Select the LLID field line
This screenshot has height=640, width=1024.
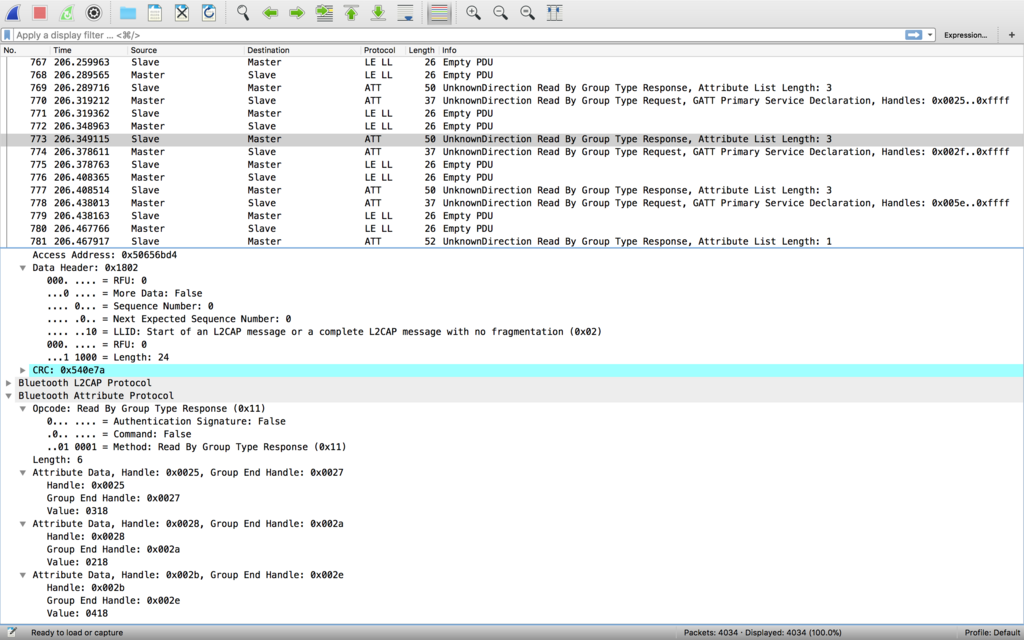click(x=324, y=332)
